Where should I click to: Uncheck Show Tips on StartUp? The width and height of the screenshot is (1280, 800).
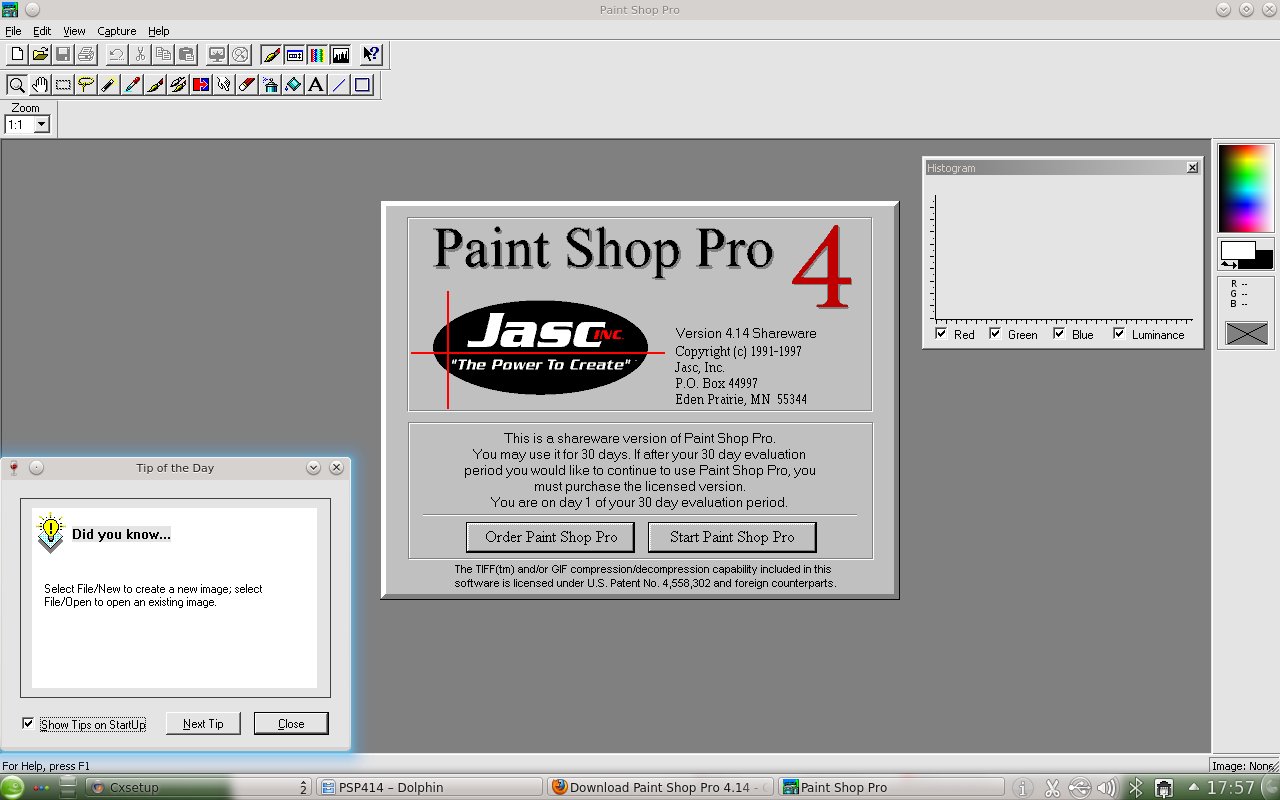pyautogui.click(x=28, y=723)
